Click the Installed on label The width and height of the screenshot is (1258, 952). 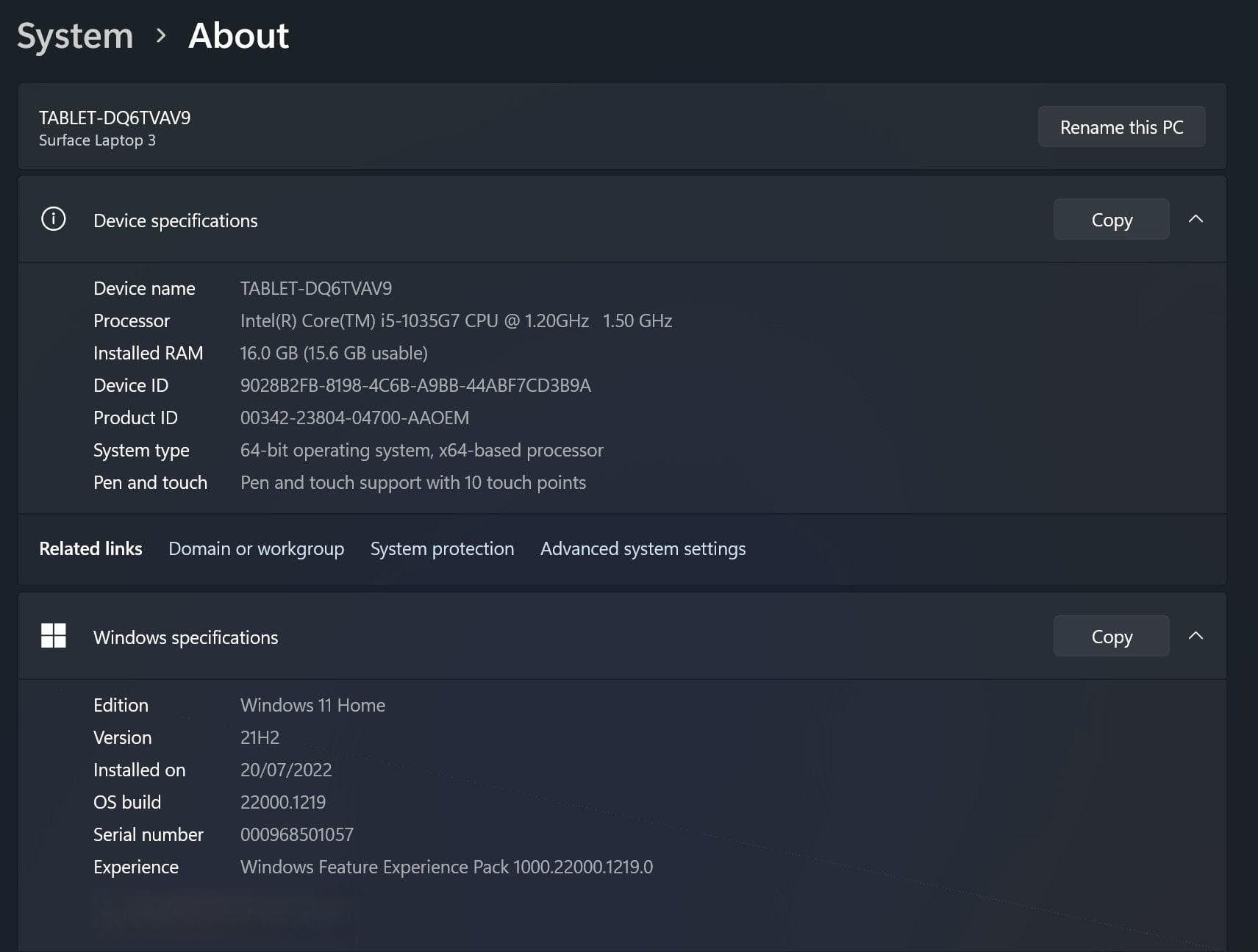(139, 770)
